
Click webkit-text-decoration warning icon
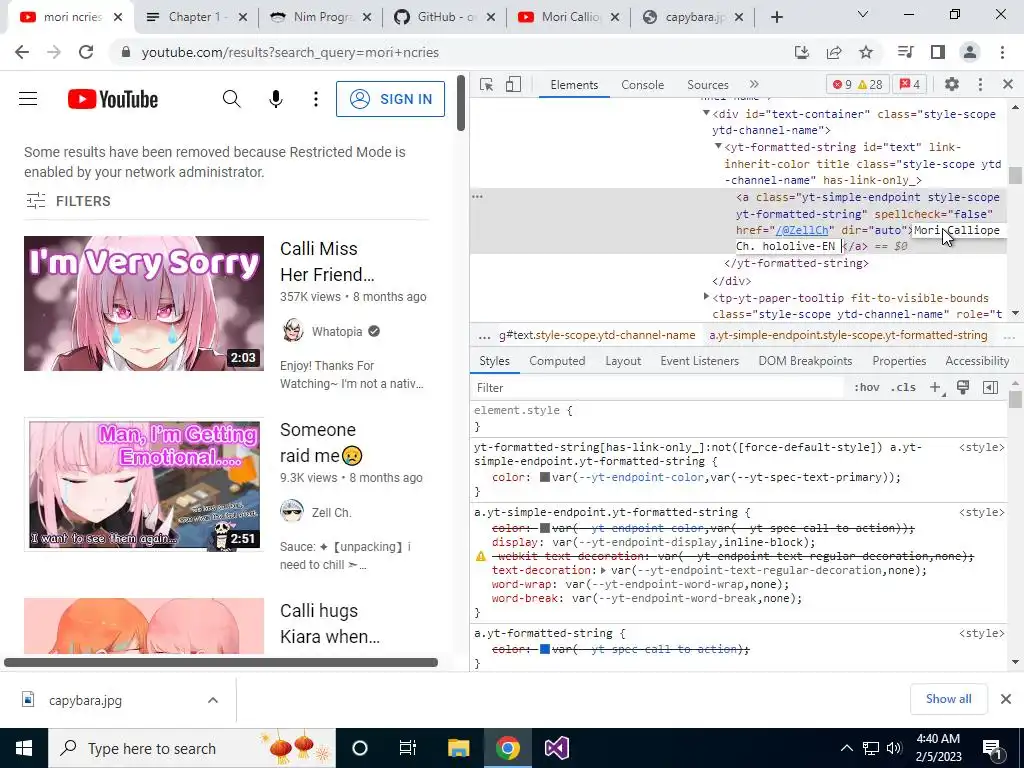click(481, 556)
